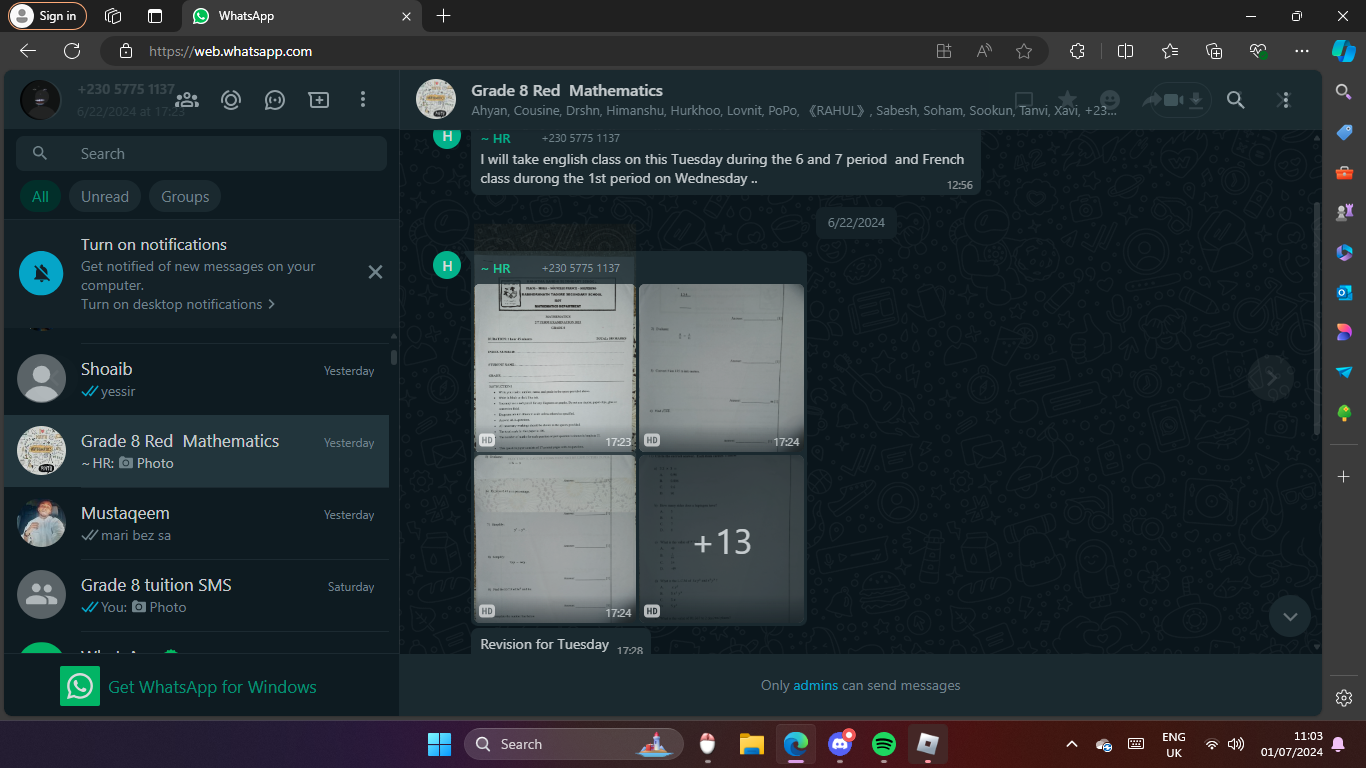This screenshot has width=1366, height=768.
Task: Open the +13 more photos thumbnail
Action: [x=721, y=540]
